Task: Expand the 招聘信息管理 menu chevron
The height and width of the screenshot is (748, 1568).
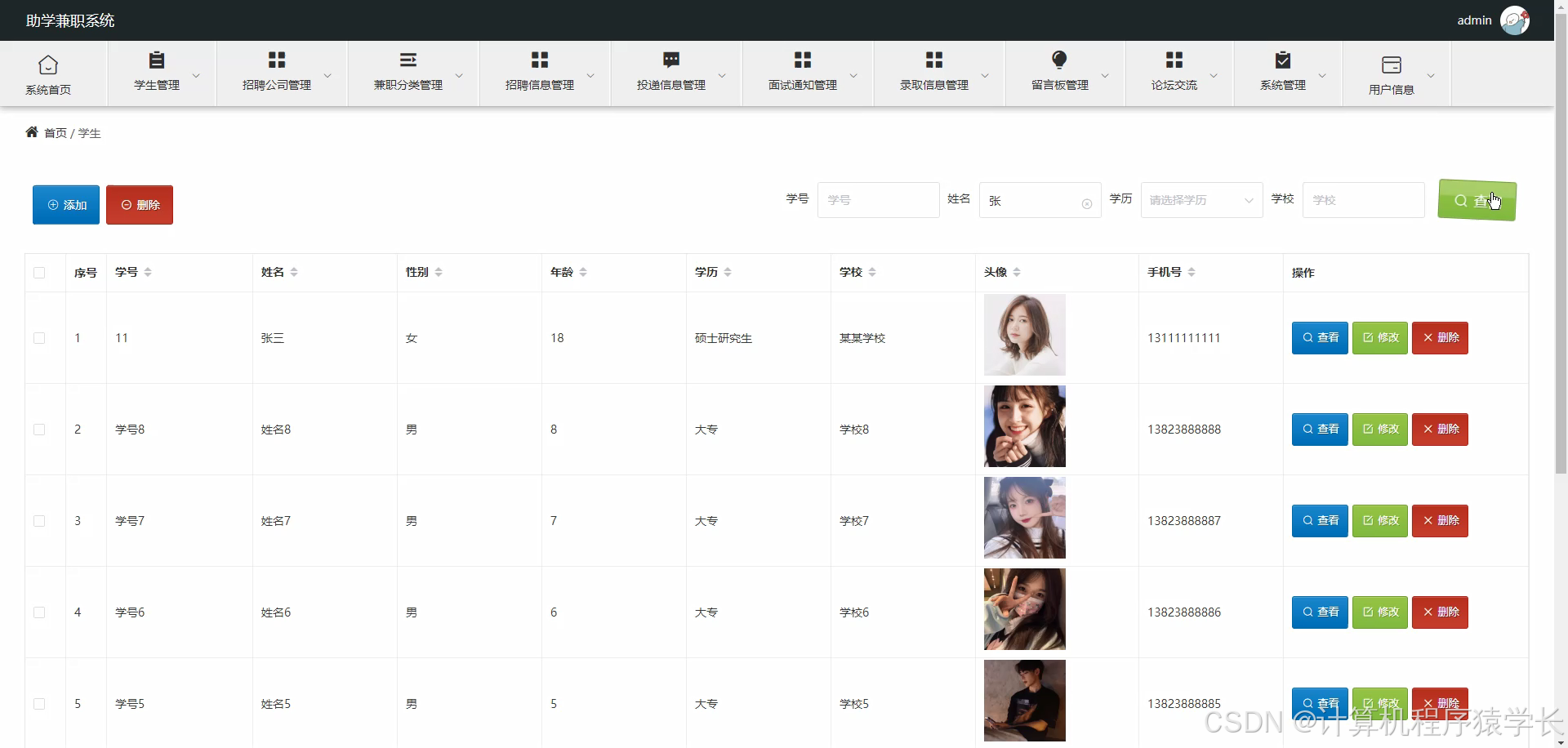Action: [x=590, y=75]
